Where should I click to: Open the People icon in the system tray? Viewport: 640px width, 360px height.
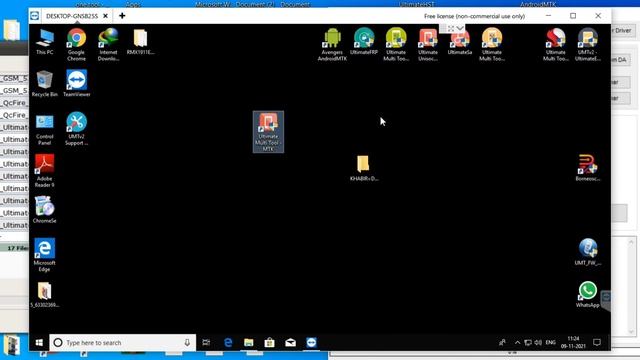[502, 343]
